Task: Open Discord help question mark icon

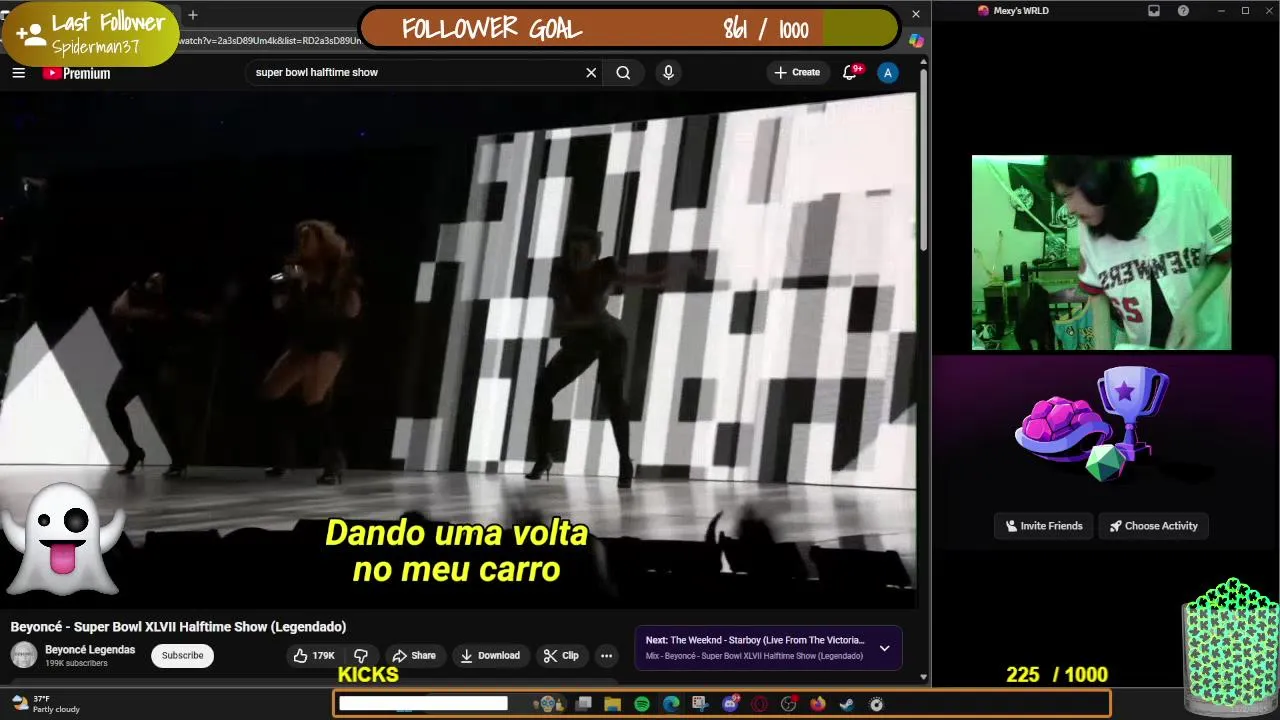Action: (1184, 11)
